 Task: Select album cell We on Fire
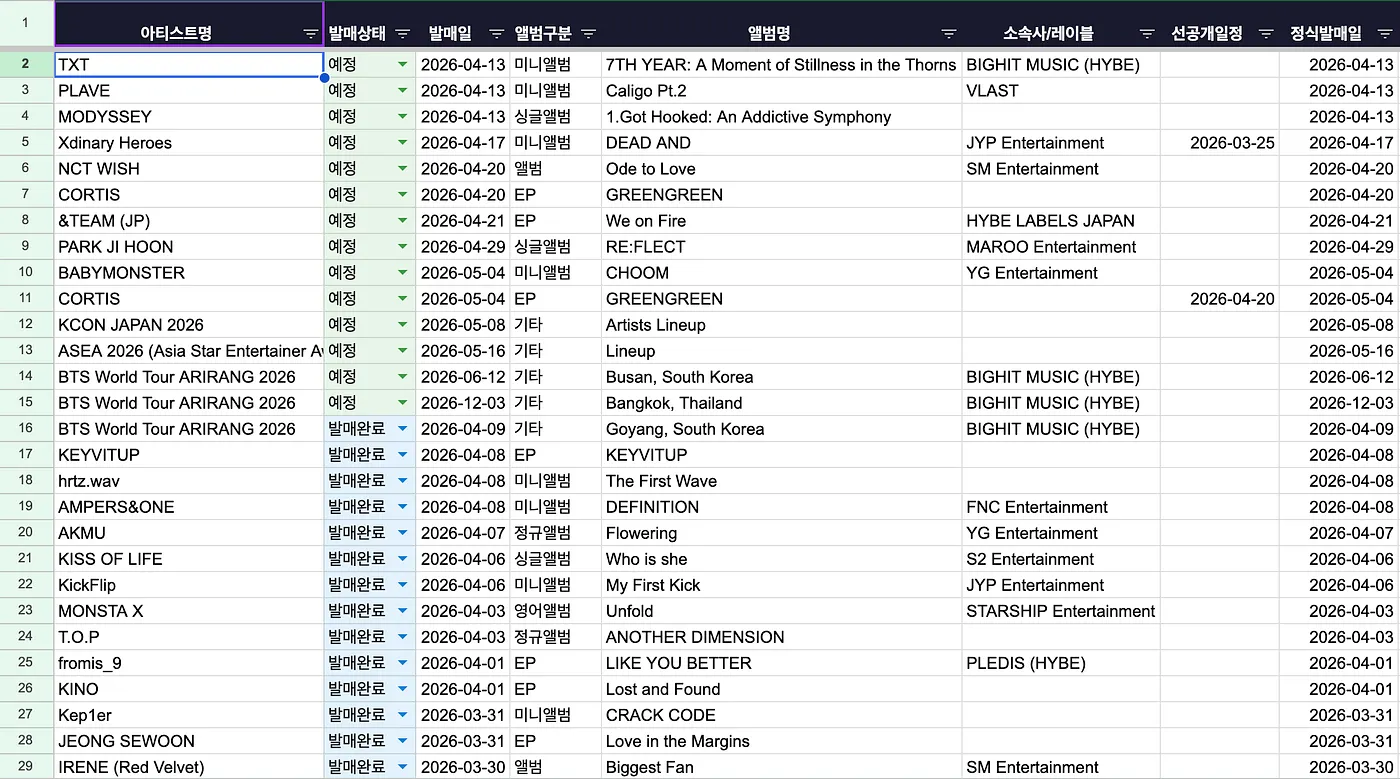pos(781,221)
